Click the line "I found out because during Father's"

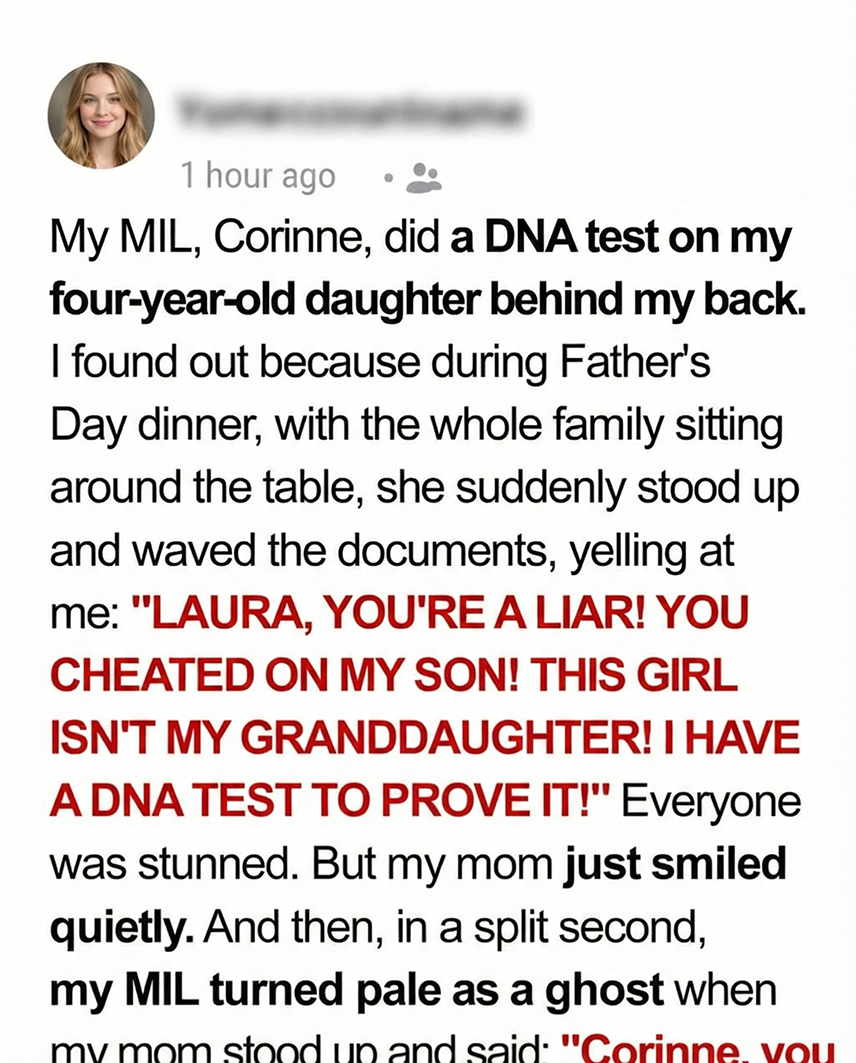380,364
